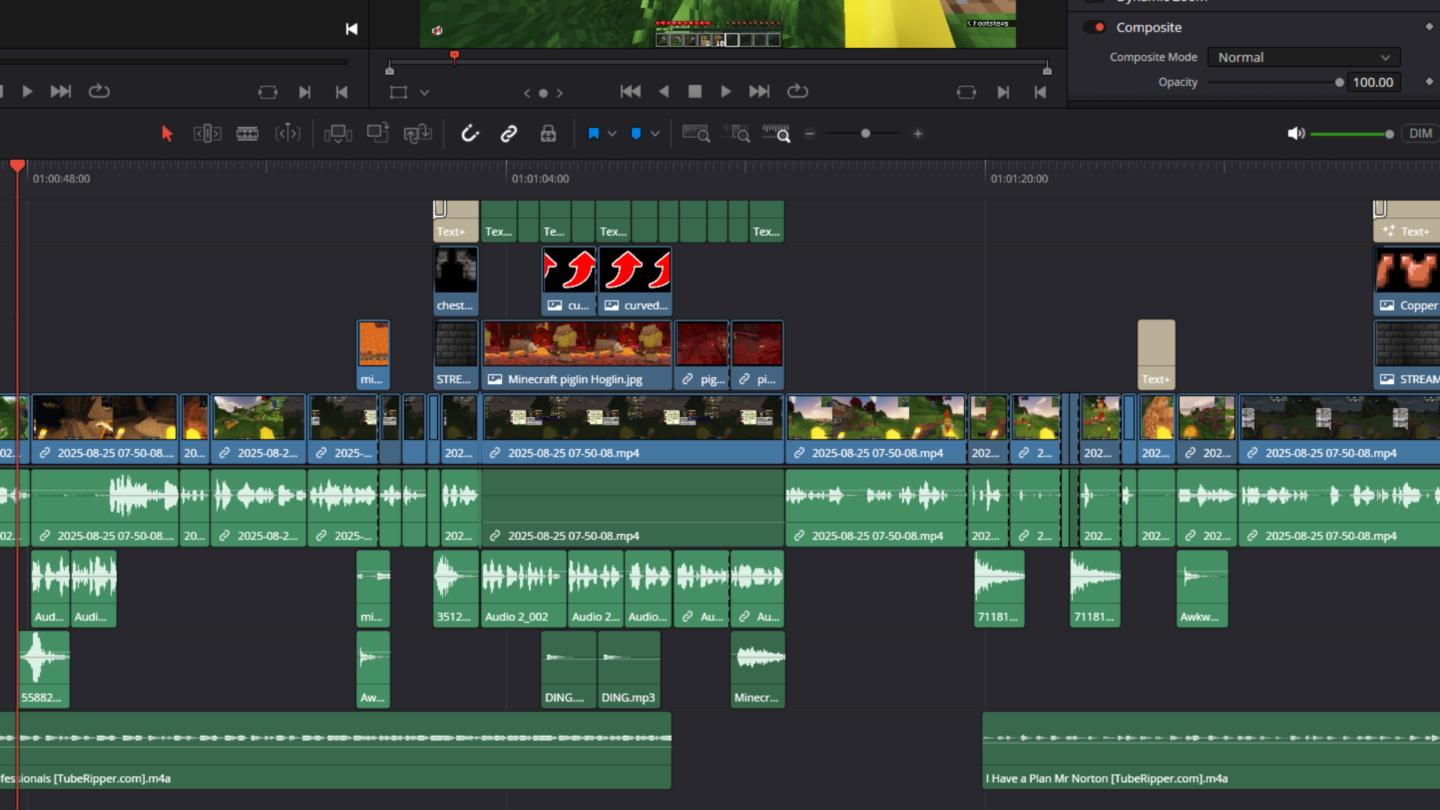This screenshot has width=1440, height=810.
Task: Click timecode 01:01:20:00 on ruler
Action: [1019, 179]
